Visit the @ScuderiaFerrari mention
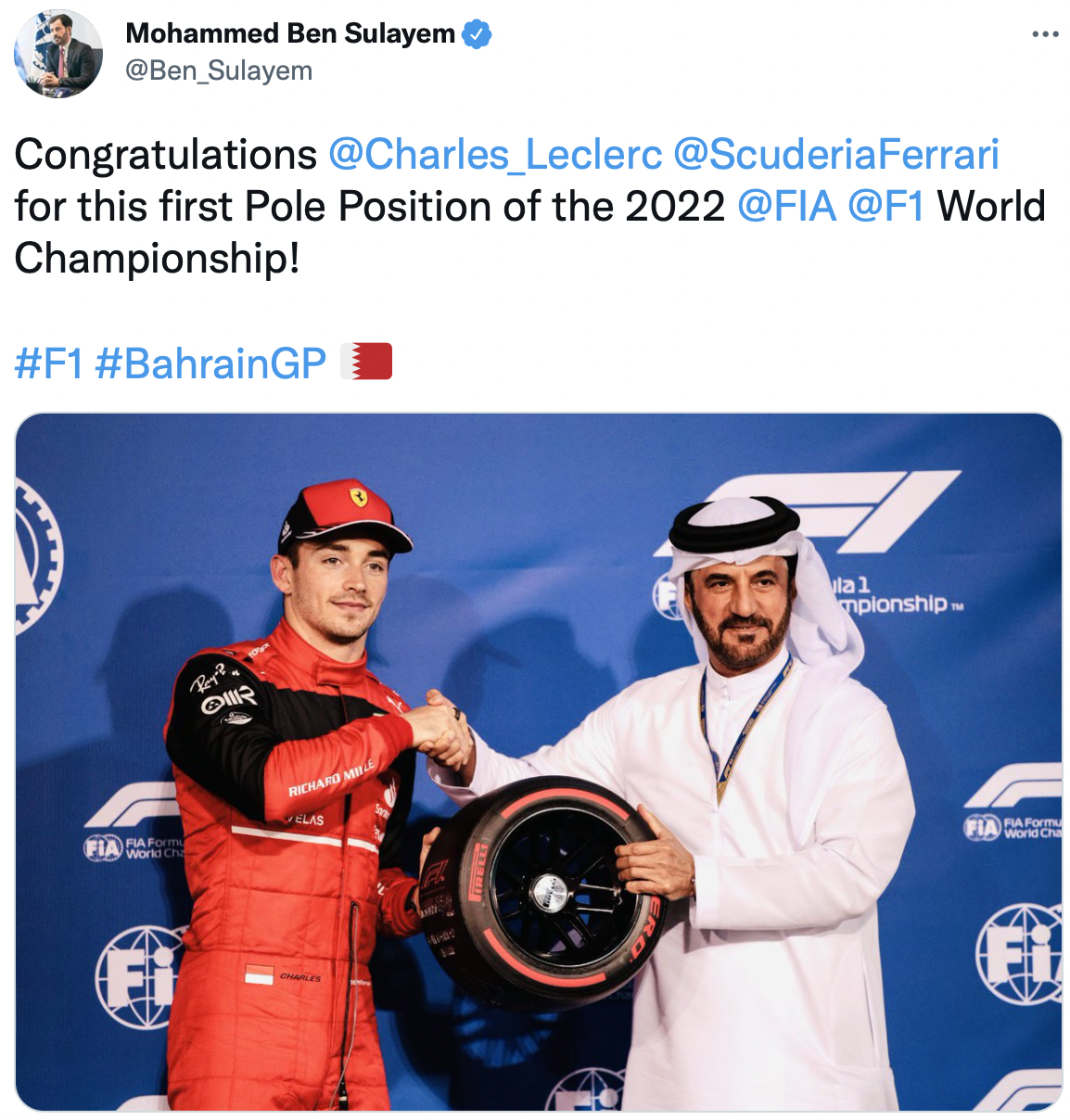This screenshot has height=1120, width=1070. click(836, 155)
